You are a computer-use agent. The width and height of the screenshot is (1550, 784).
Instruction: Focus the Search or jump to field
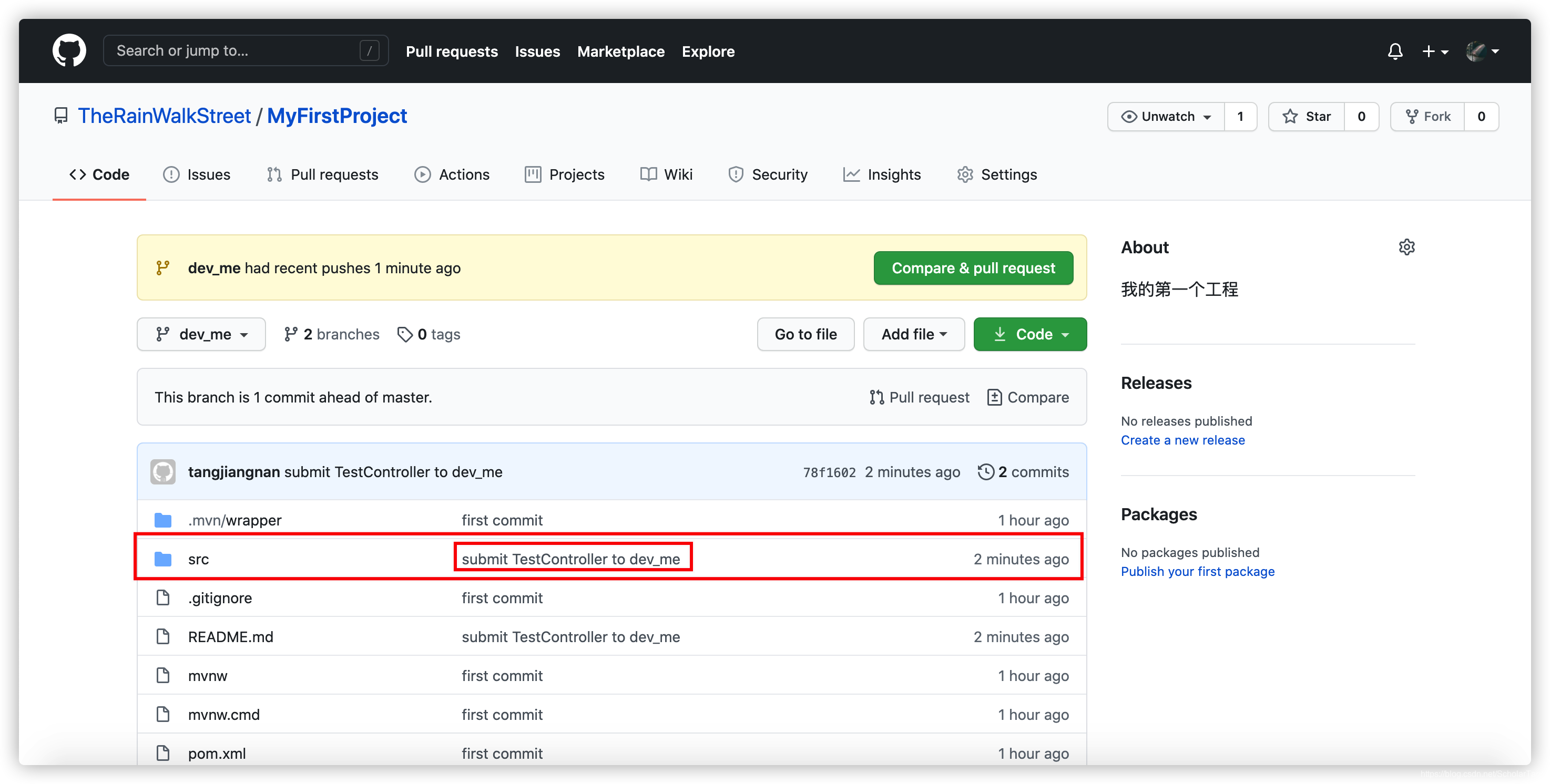pyautogui.click(x=246, y=50)
